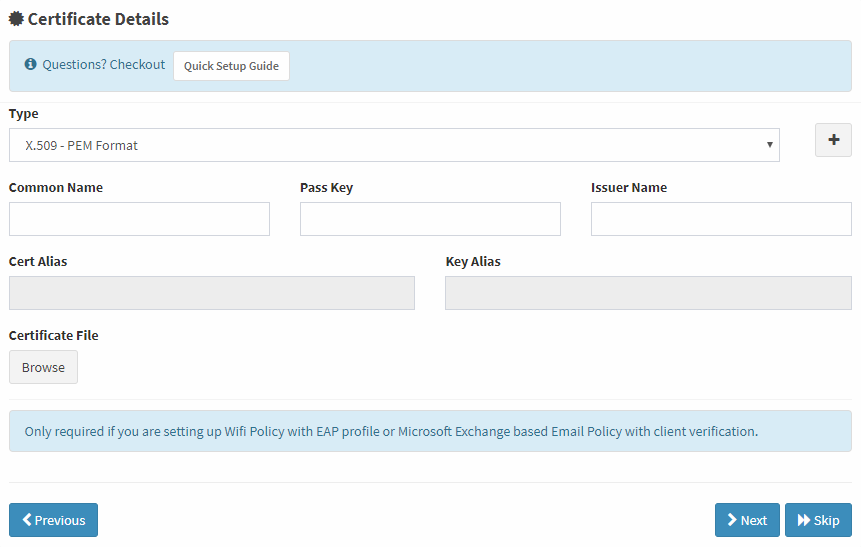Image resolution: width=861 pixels, height=547 pixels.
Task: Click the Certificate Details seal icon
Action: pos(16,19)
